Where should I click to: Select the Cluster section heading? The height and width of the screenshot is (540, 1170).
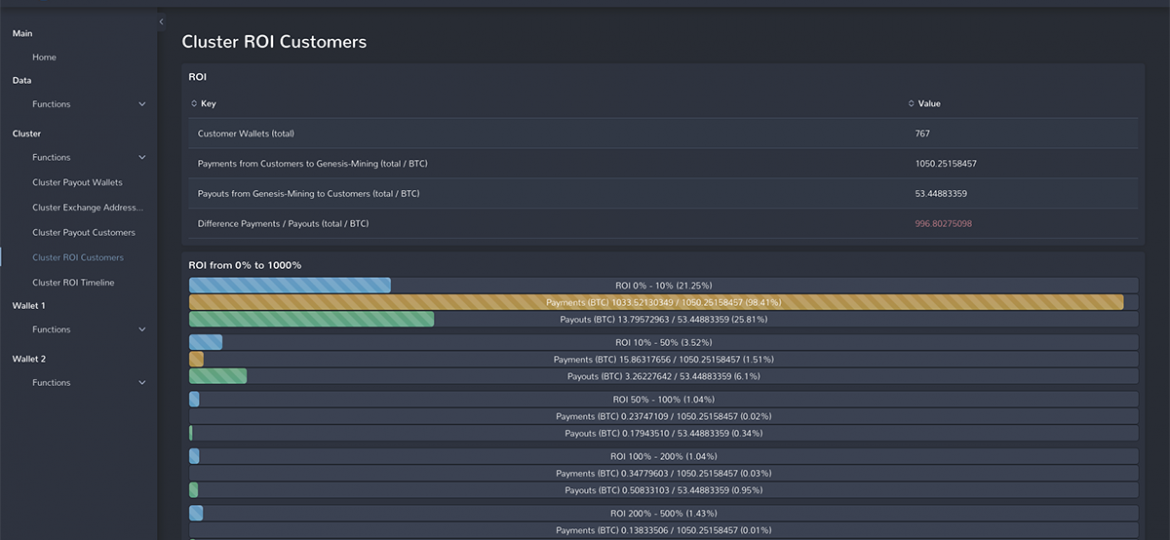26,134
